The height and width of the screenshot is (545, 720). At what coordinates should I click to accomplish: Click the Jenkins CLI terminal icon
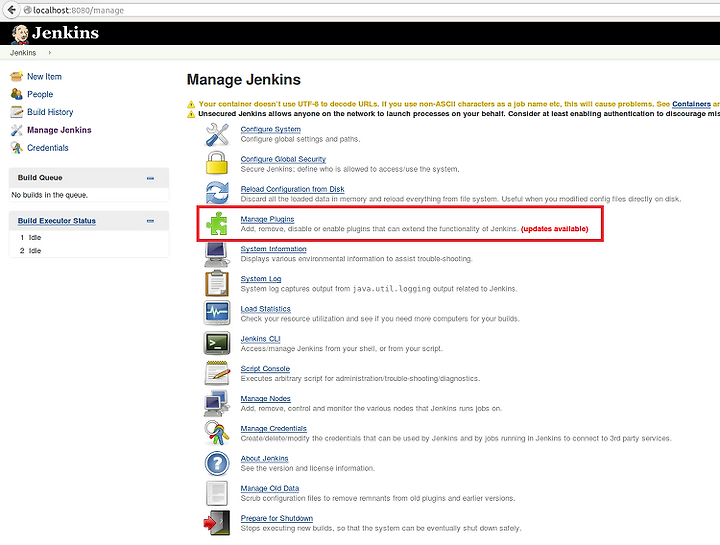pyautogui.click(x=217, y=343)
